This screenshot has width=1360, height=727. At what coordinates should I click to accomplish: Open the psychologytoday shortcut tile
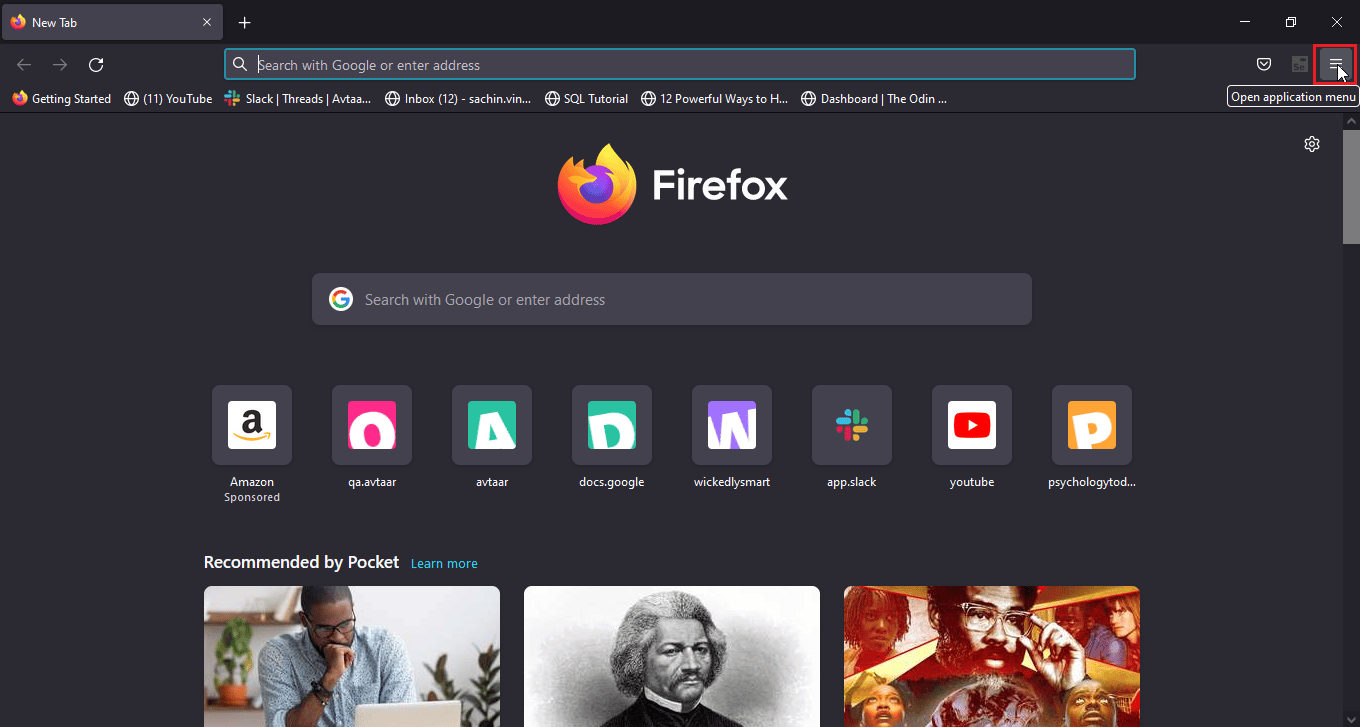coord(1092,425)
